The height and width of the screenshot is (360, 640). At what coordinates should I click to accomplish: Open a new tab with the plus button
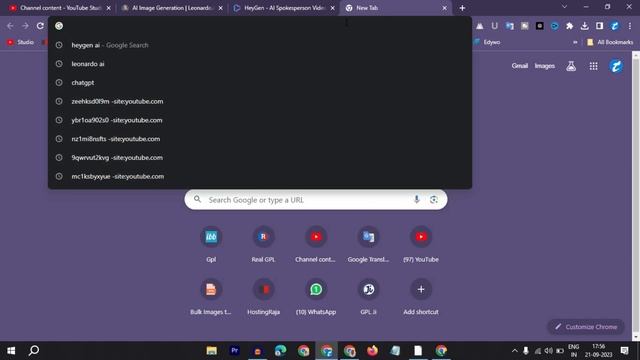click(x=462, y=8)
